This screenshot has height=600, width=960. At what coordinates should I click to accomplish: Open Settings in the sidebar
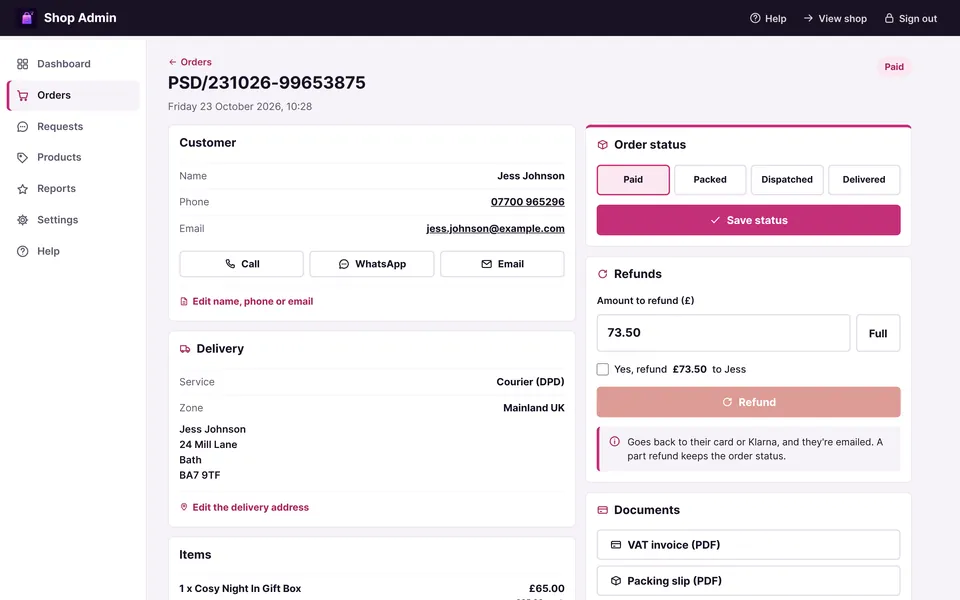[73, 220]
